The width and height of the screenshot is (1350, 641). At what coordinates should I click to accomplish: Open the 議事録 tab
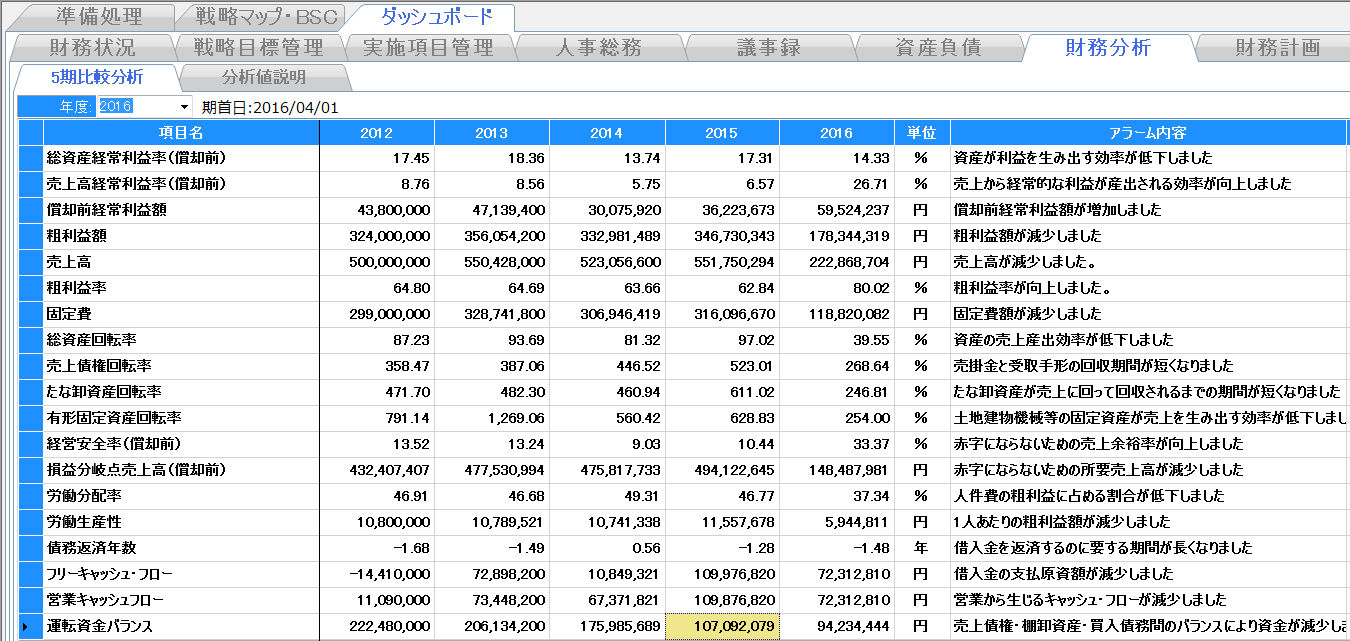click(x=768, y=48)
